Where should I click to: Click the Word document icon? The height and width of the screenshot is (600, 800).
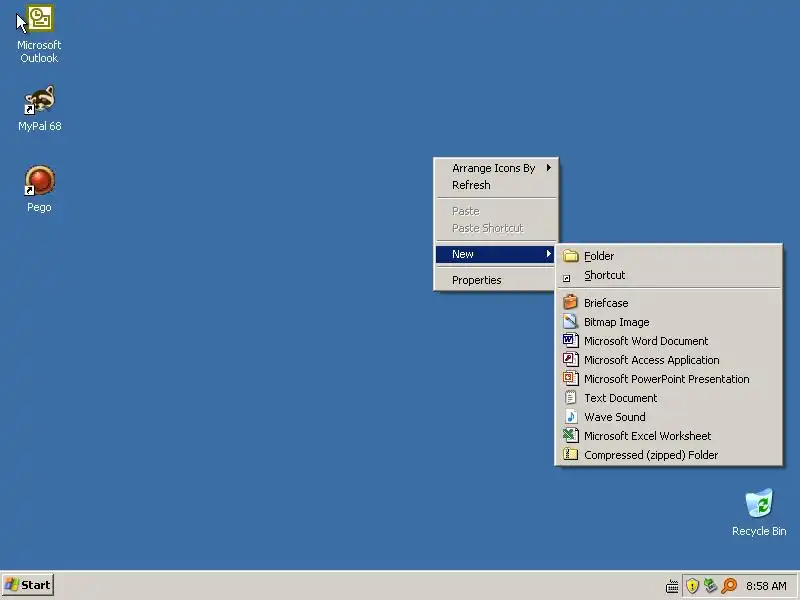(x=570, y=340)
